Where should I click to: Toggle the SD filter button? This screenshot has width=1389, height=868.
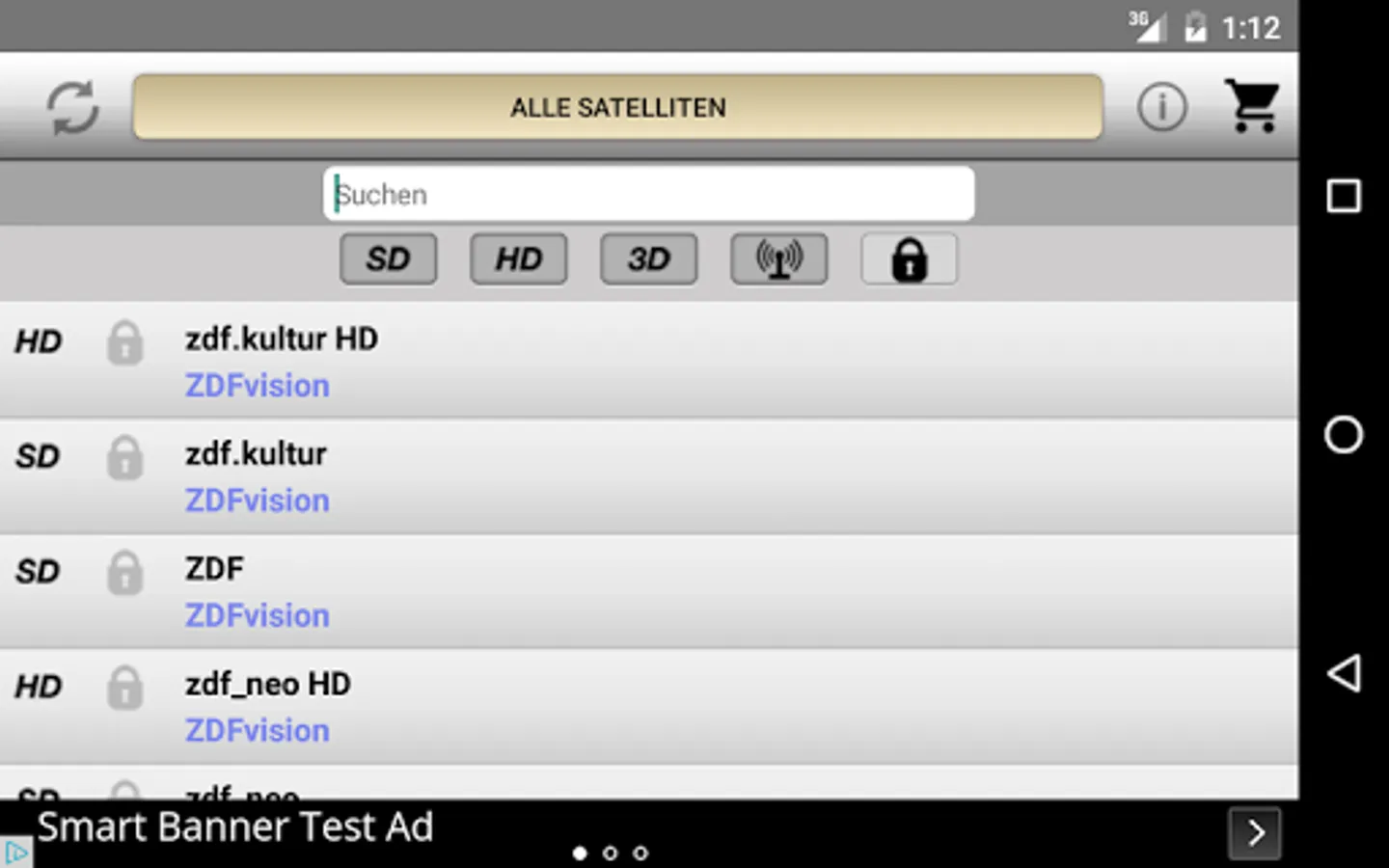click(x=389, y=259)
